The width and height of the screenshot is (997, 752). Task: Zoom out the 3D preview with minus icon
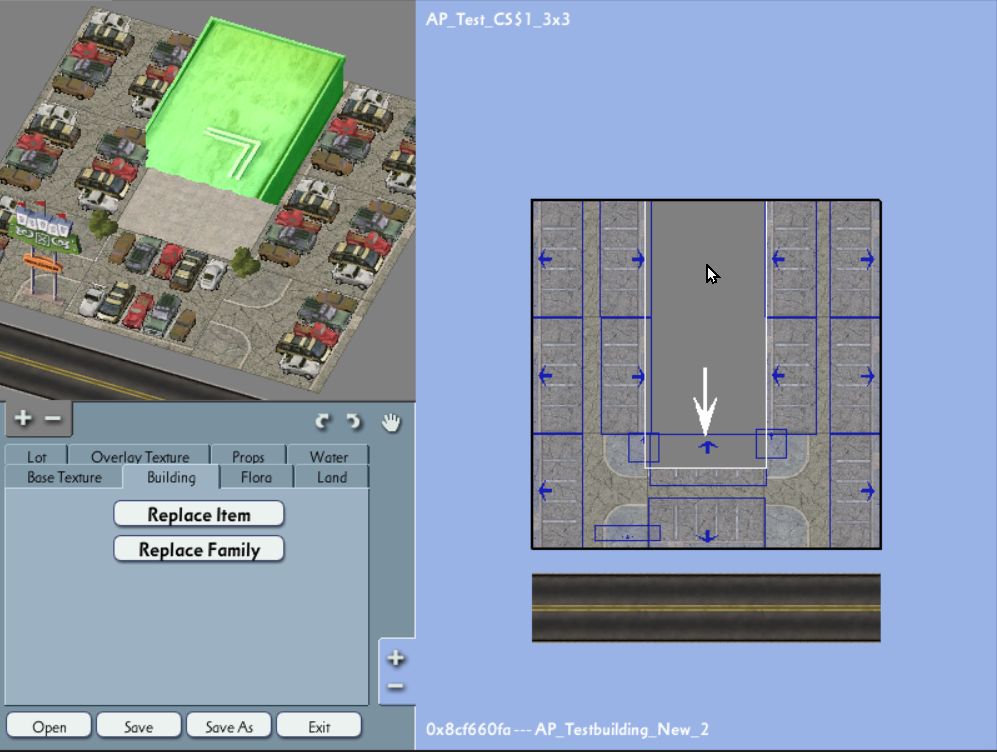tap(53, 418)
